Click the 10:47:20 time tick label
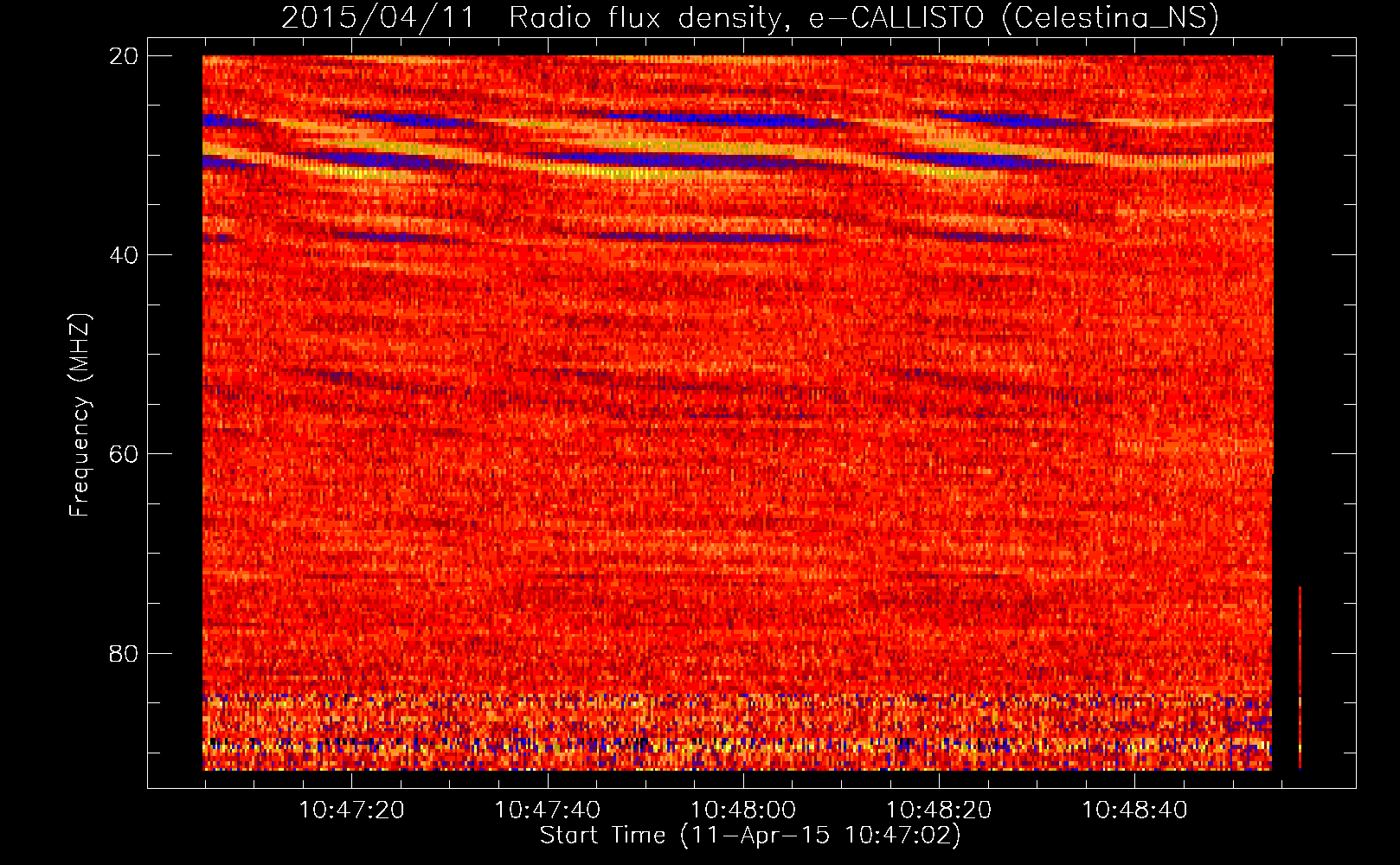 click(351, 810)
